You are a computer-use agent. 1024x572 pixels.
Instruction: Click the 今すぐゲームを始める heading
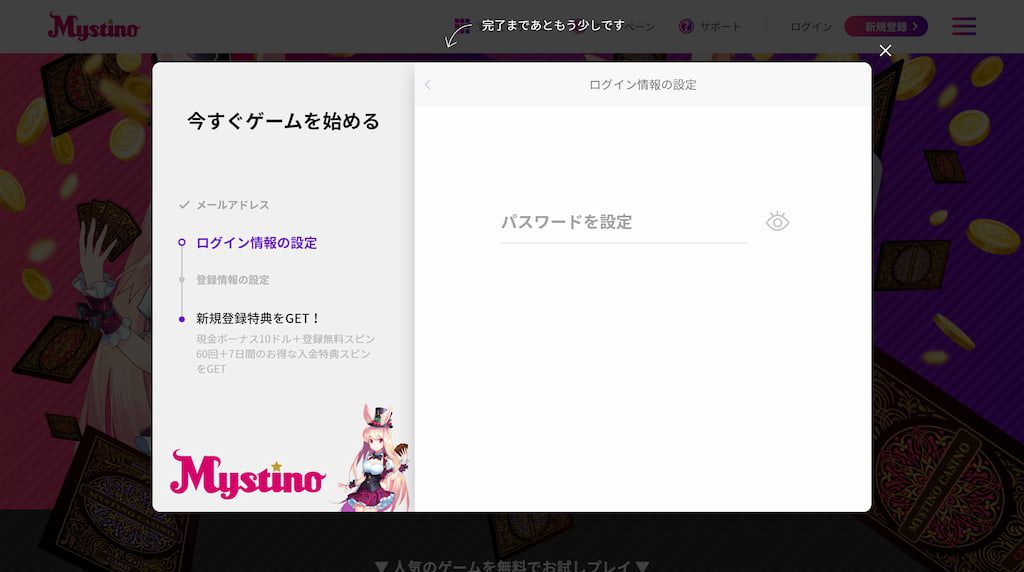click(283, 121)
